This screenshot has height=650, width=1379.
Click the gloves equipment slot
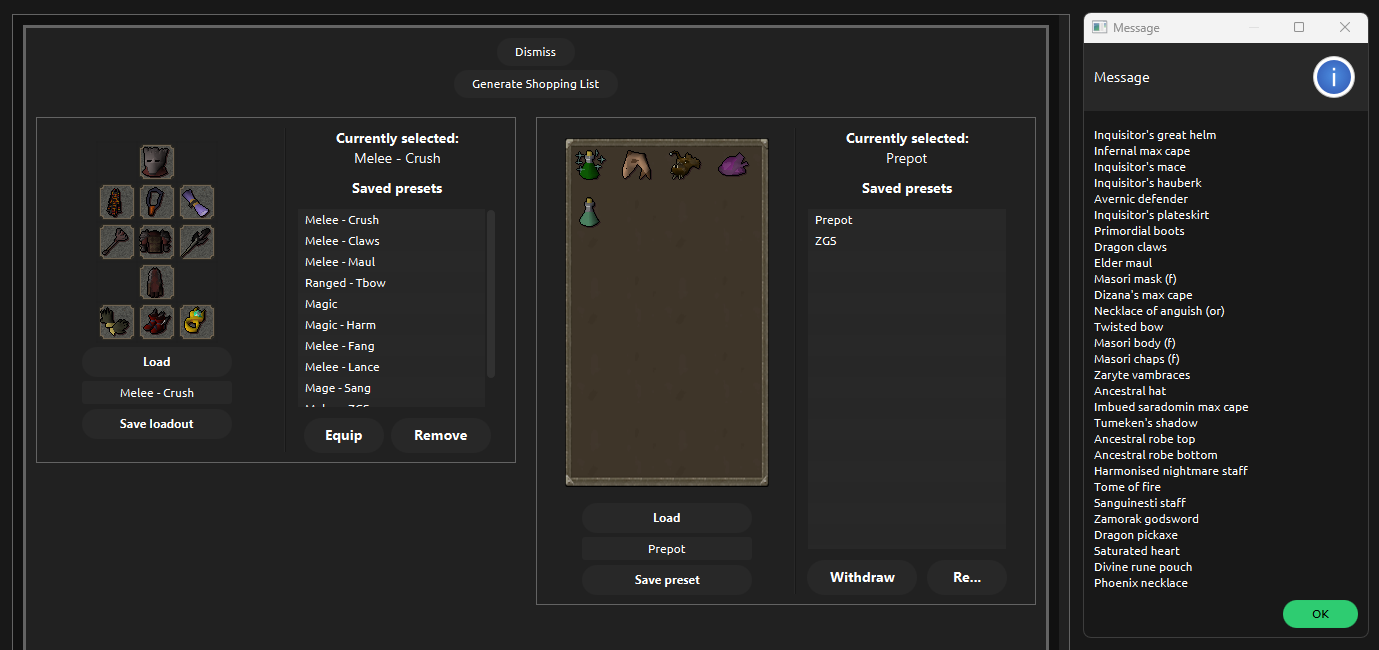pos(117,321)
